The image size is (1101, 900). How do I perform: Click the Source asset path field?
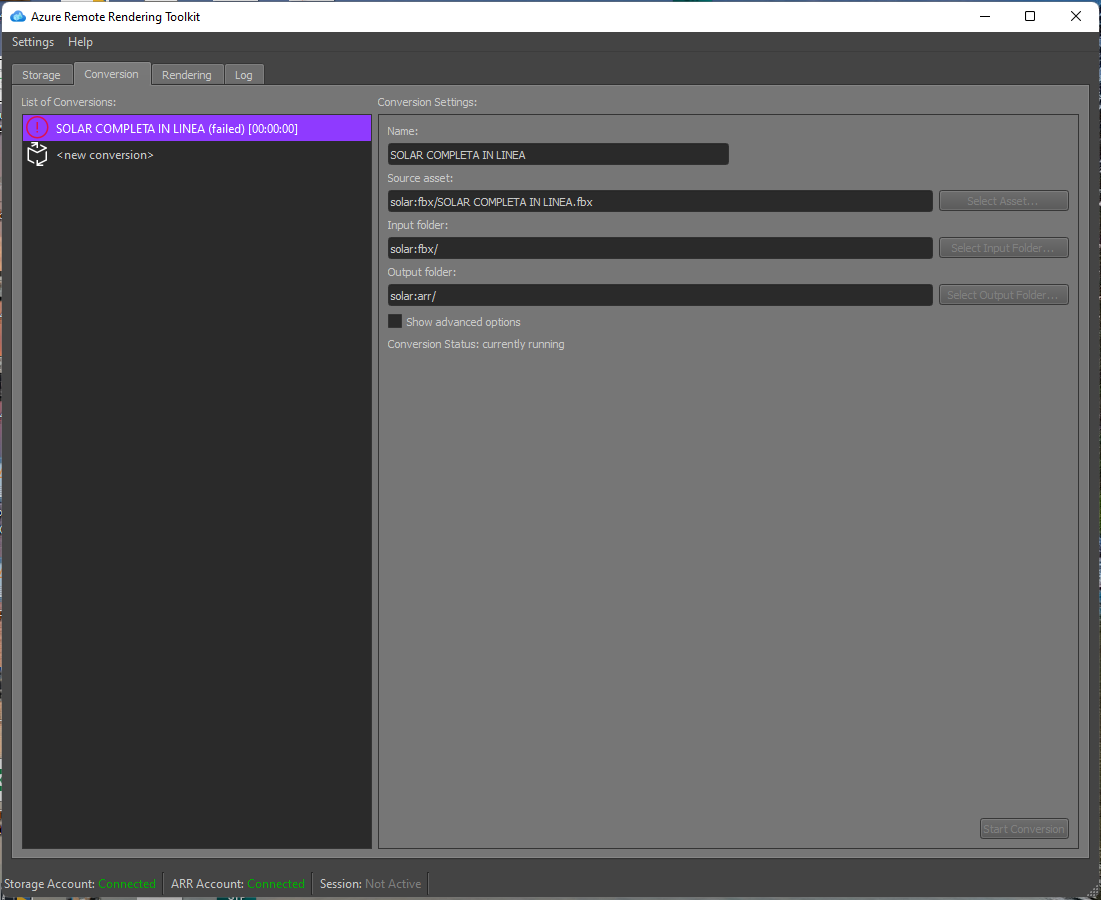660,200
